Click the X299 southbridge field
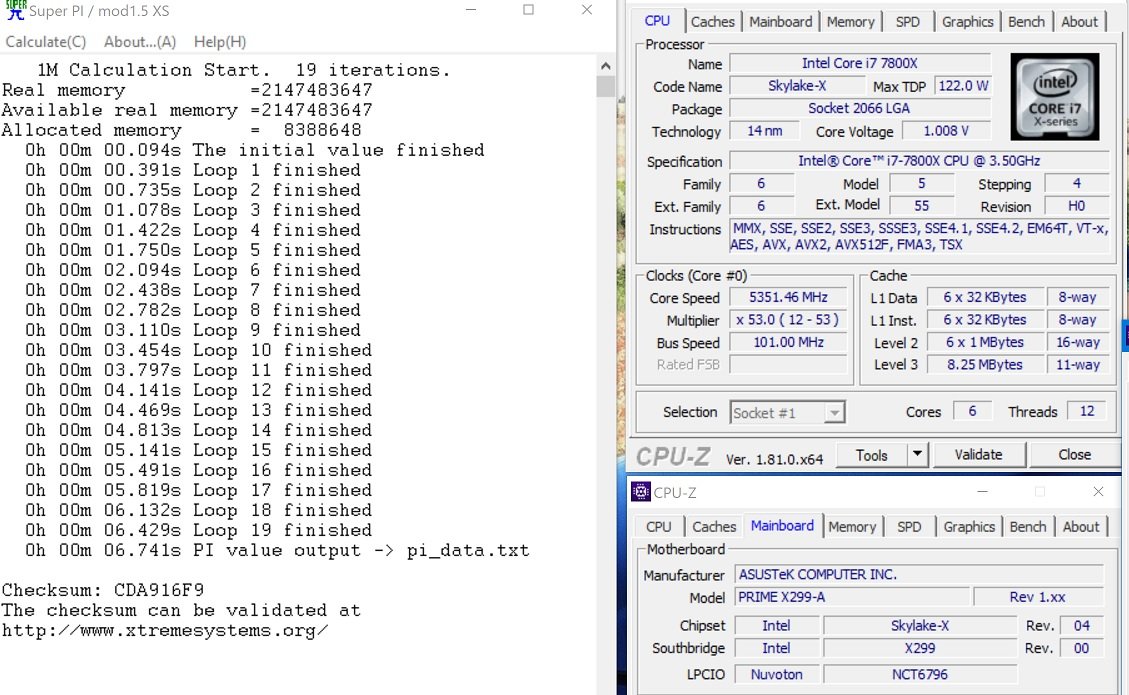This screenshot has height=695, width=1129. pyautogui.click(x=919, y=648)
